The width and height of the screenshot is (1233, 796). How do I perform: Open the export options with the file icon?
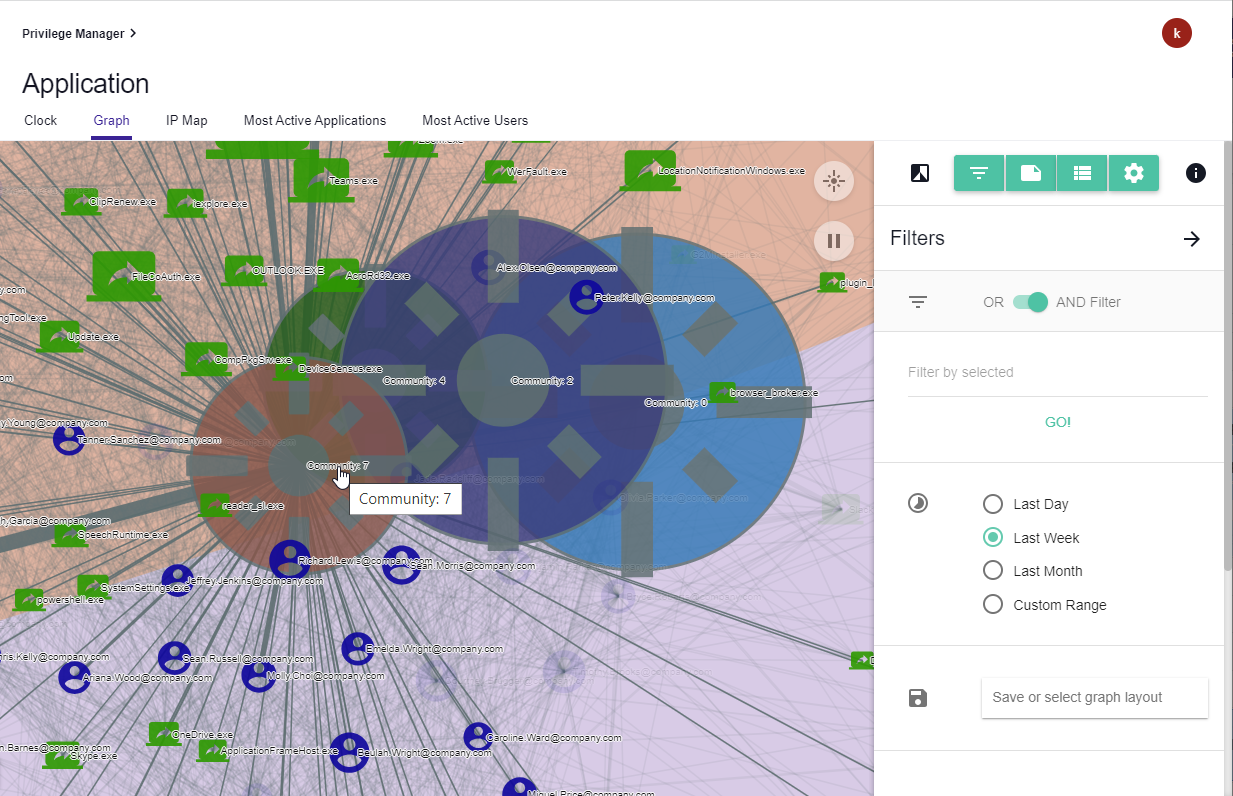pyautogui.click(x=1031, y=173)
